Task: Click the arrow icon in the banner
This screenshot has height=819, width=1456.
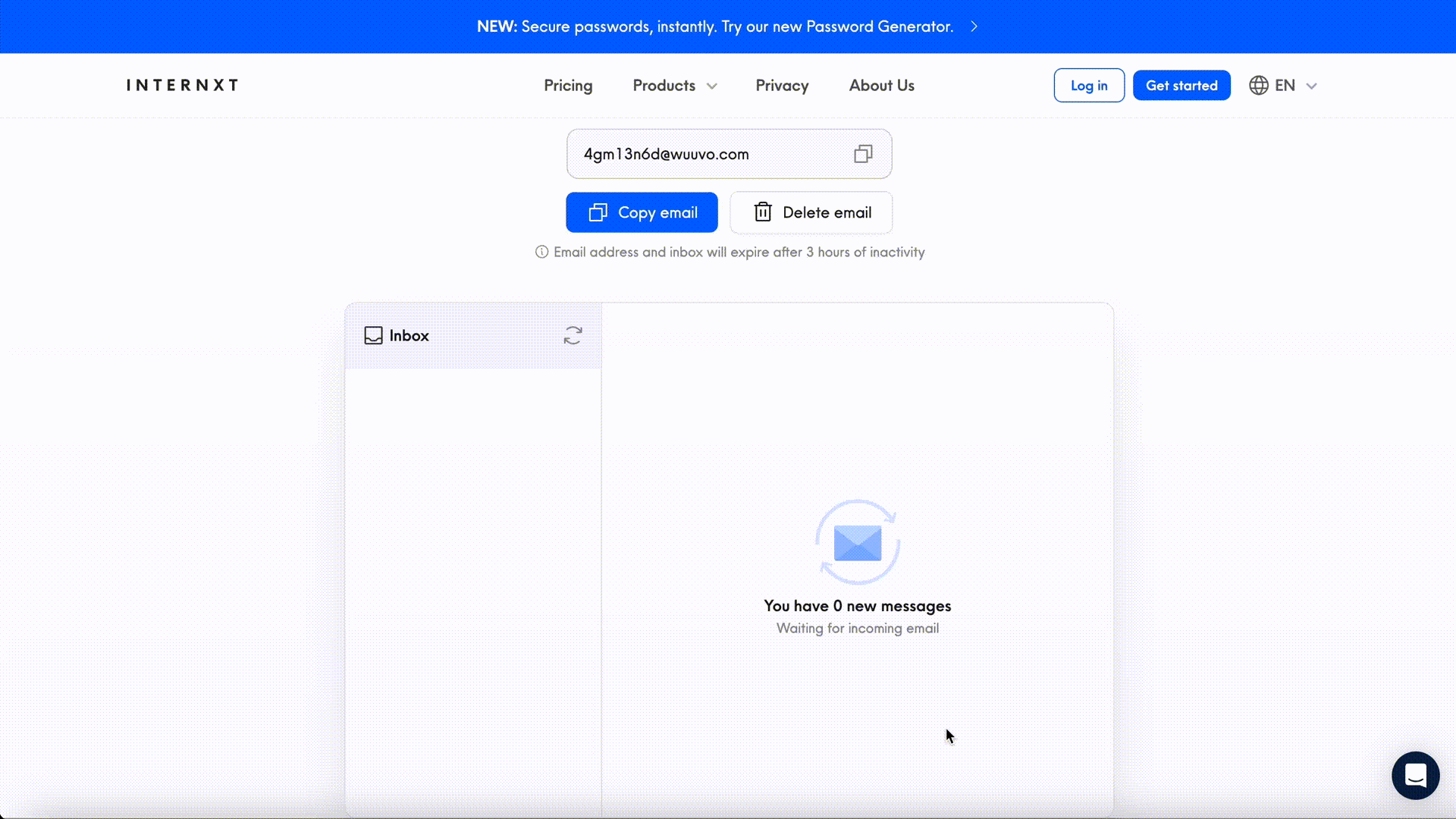Action: click(x=974, y=27)
